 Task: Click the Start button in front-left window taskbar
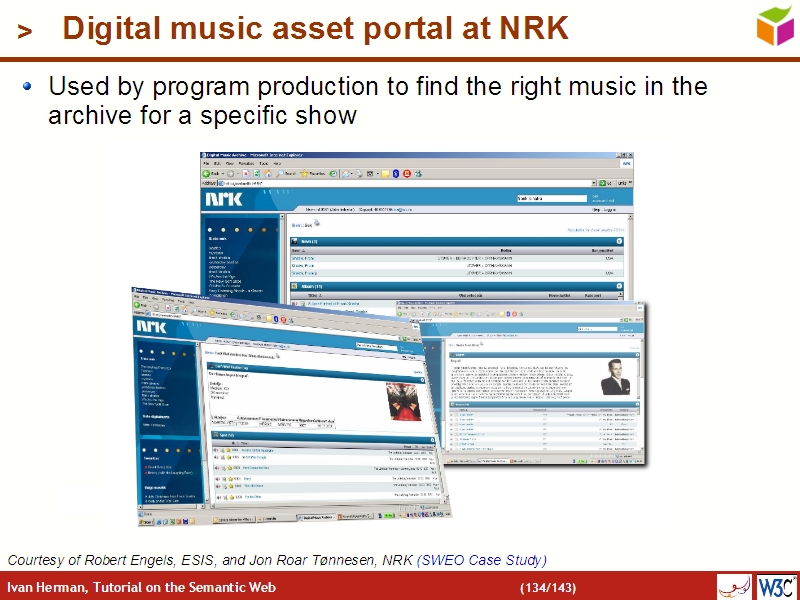145,521
